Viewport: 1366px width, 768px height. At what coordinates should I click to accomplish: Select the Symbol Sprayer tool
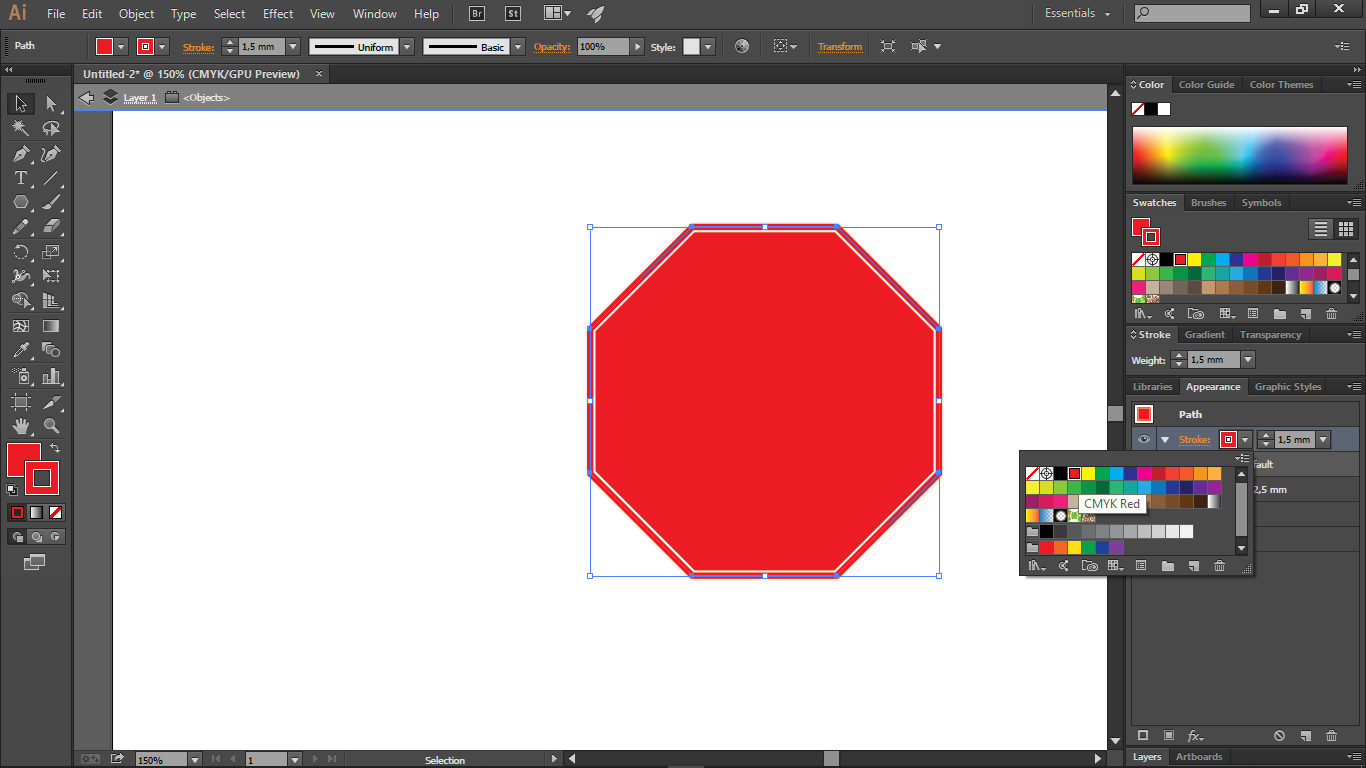[20, 376]
